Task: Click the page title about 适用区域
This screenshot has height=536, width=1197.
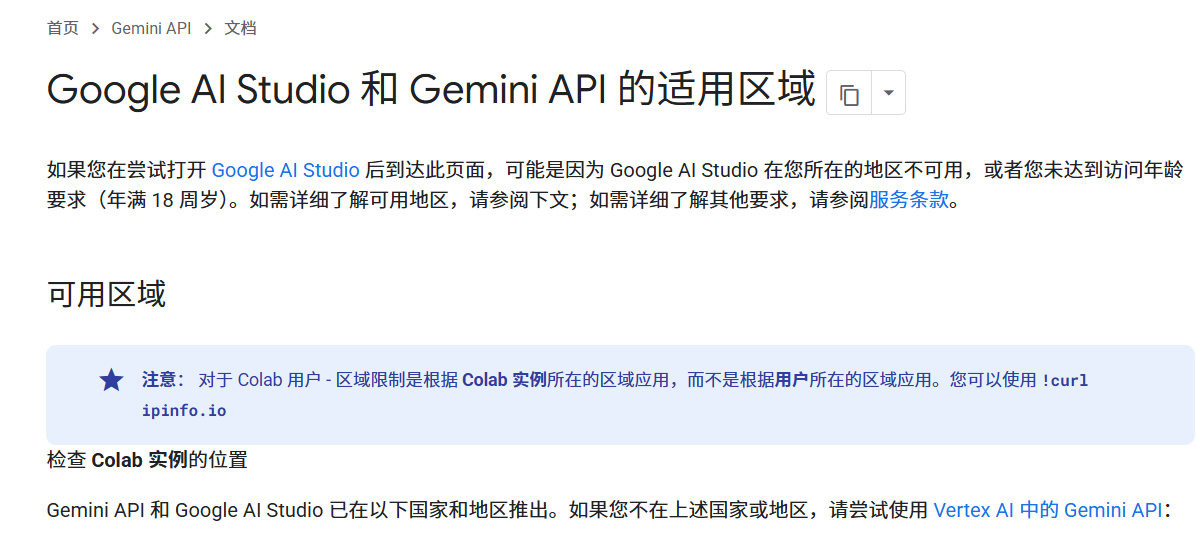Action: tap(431, 90)
